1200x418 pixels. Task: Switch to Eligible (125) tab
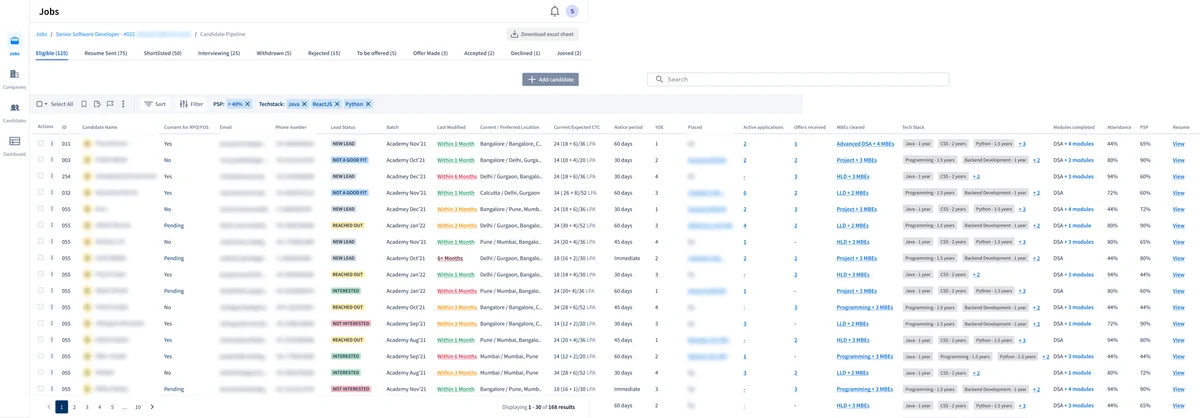52,53
